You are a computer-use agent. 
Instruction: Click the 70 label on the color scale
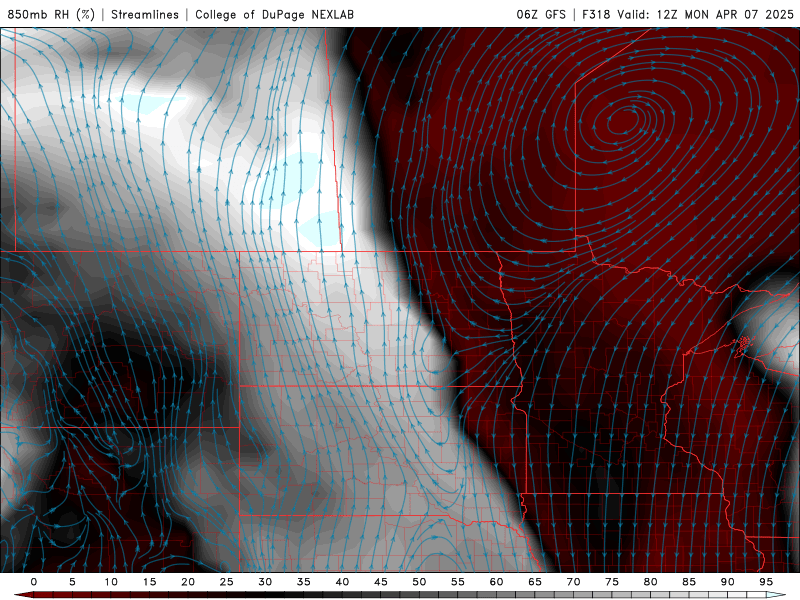pyautogui.click(x=573, y=582)
